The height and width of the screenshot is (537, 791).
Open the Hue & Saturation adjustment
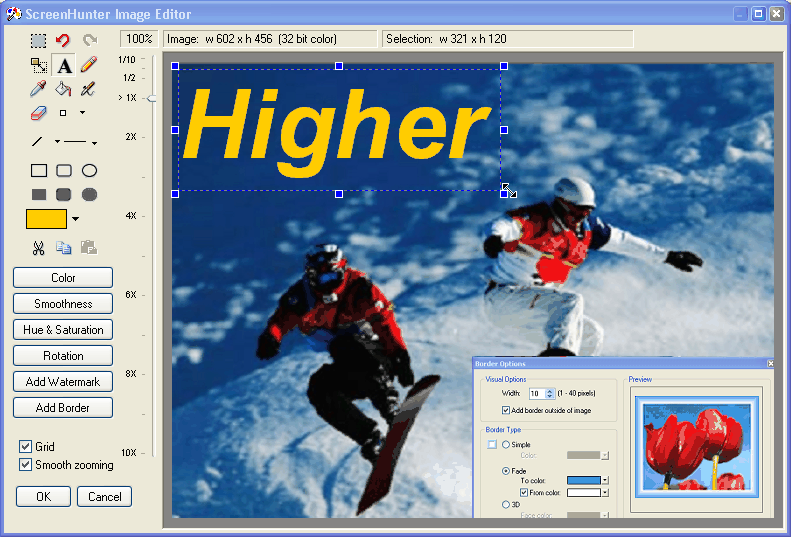point(63,330)
